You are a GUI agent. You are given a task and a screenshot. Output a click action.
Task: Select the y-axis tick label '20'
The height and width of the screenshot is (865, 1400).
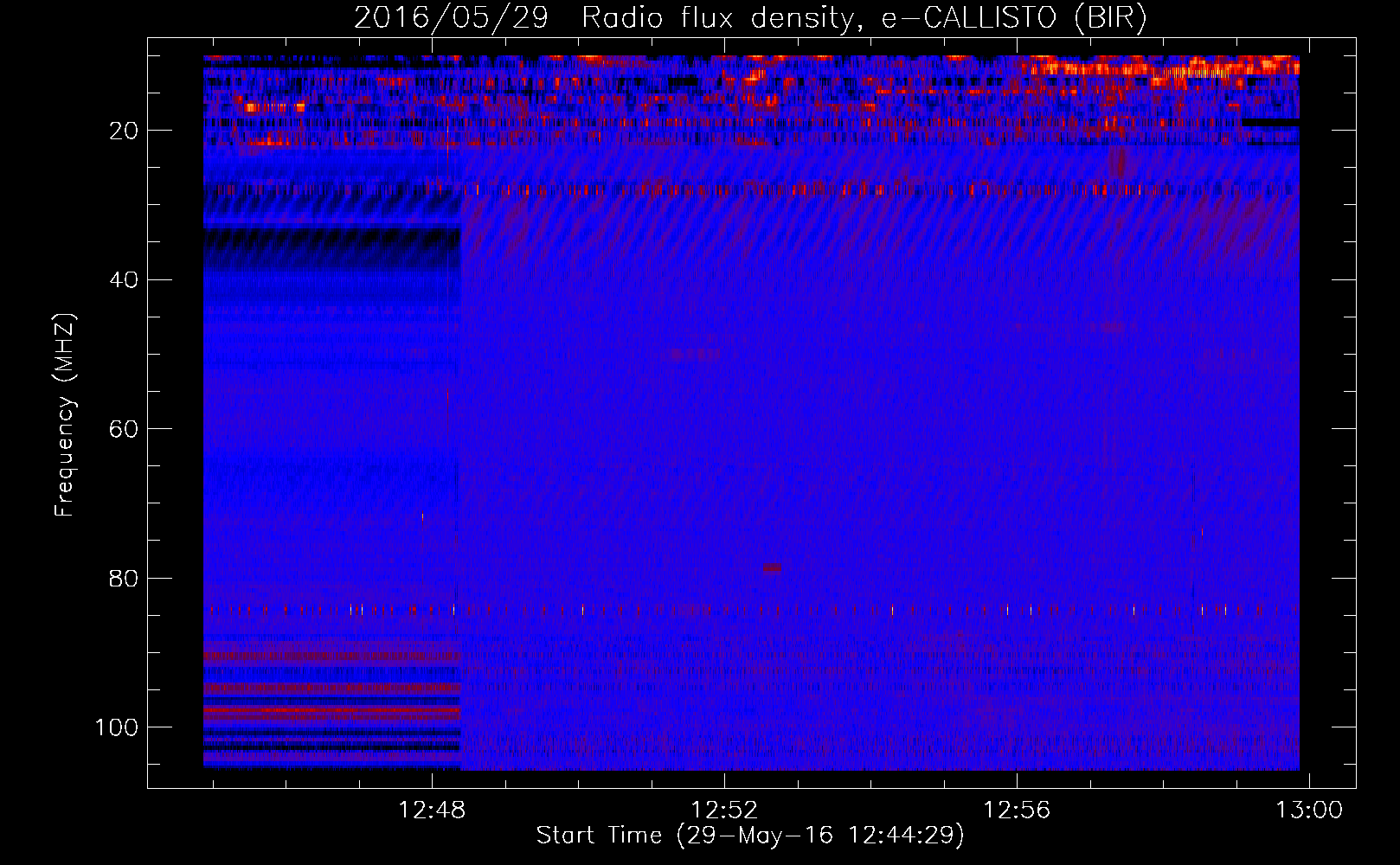[125, 131]
